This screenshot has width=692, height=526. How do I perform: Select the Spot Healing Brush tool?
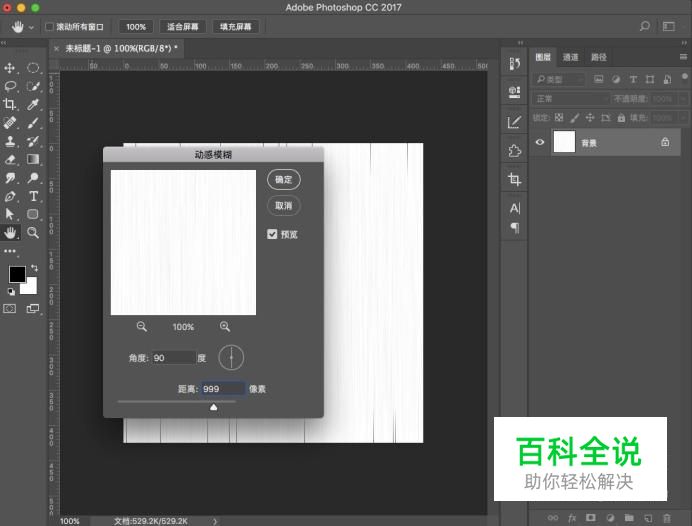(10, 123)
